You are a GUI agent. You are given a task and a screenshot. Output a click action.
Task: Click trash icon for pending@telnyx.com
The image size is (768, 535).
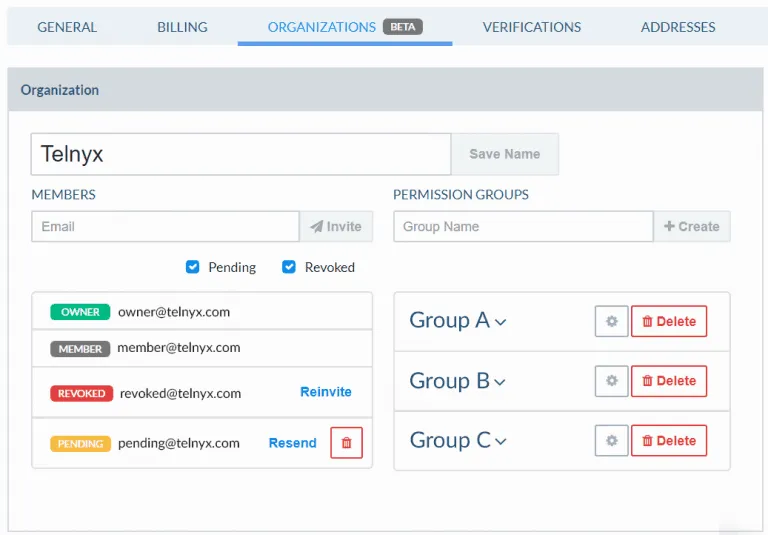tap(346, 443)
